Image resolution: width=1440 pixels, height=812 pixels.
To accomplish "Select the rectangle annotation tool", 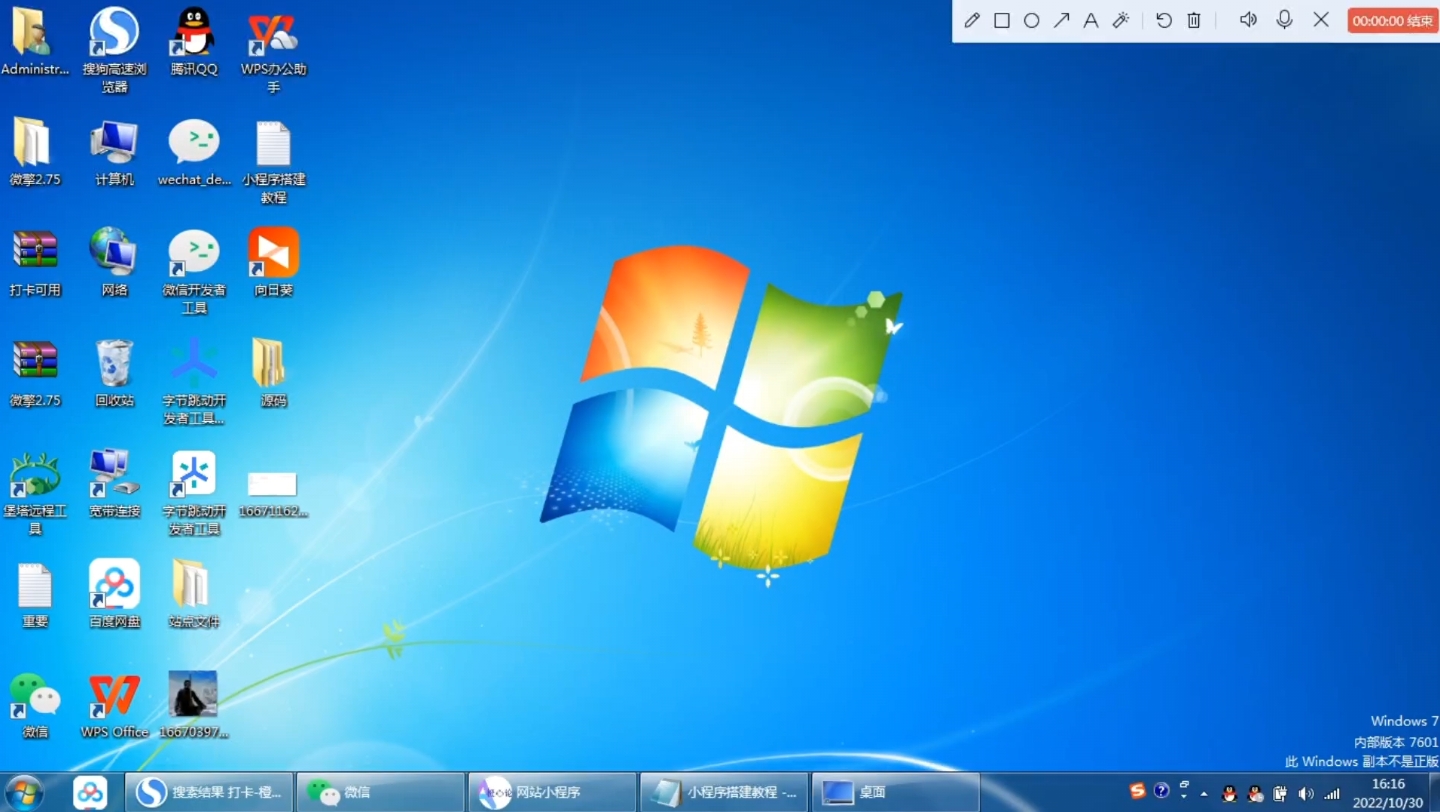I will click(1002, 20).
